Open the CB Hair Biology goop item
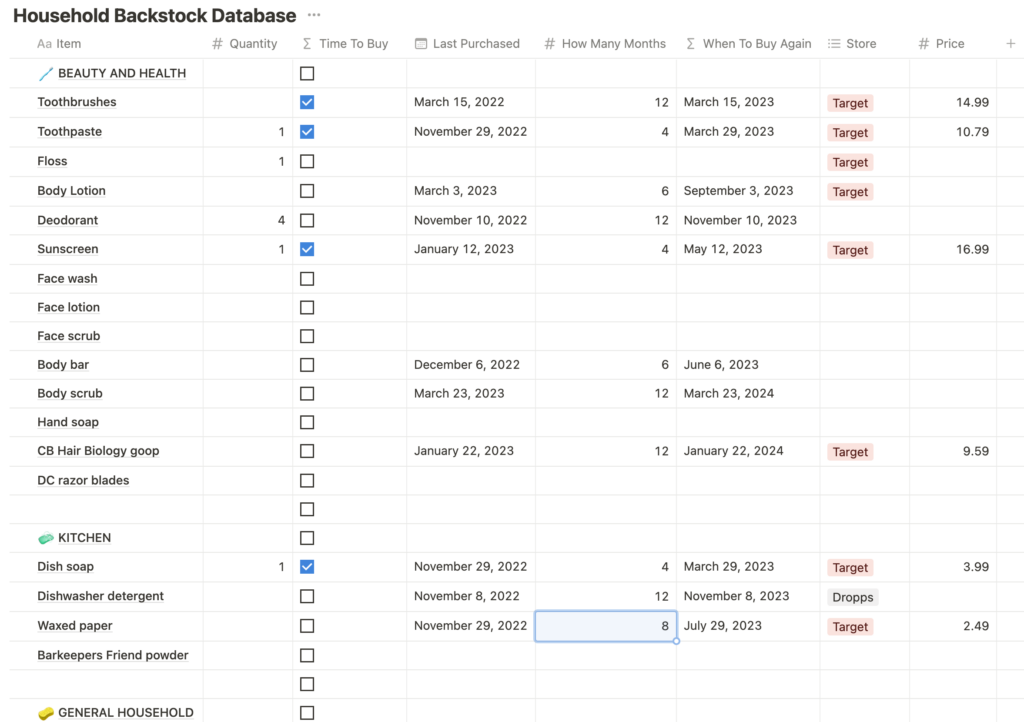The width and height of the screenshot is (1024, 722). 98,451
